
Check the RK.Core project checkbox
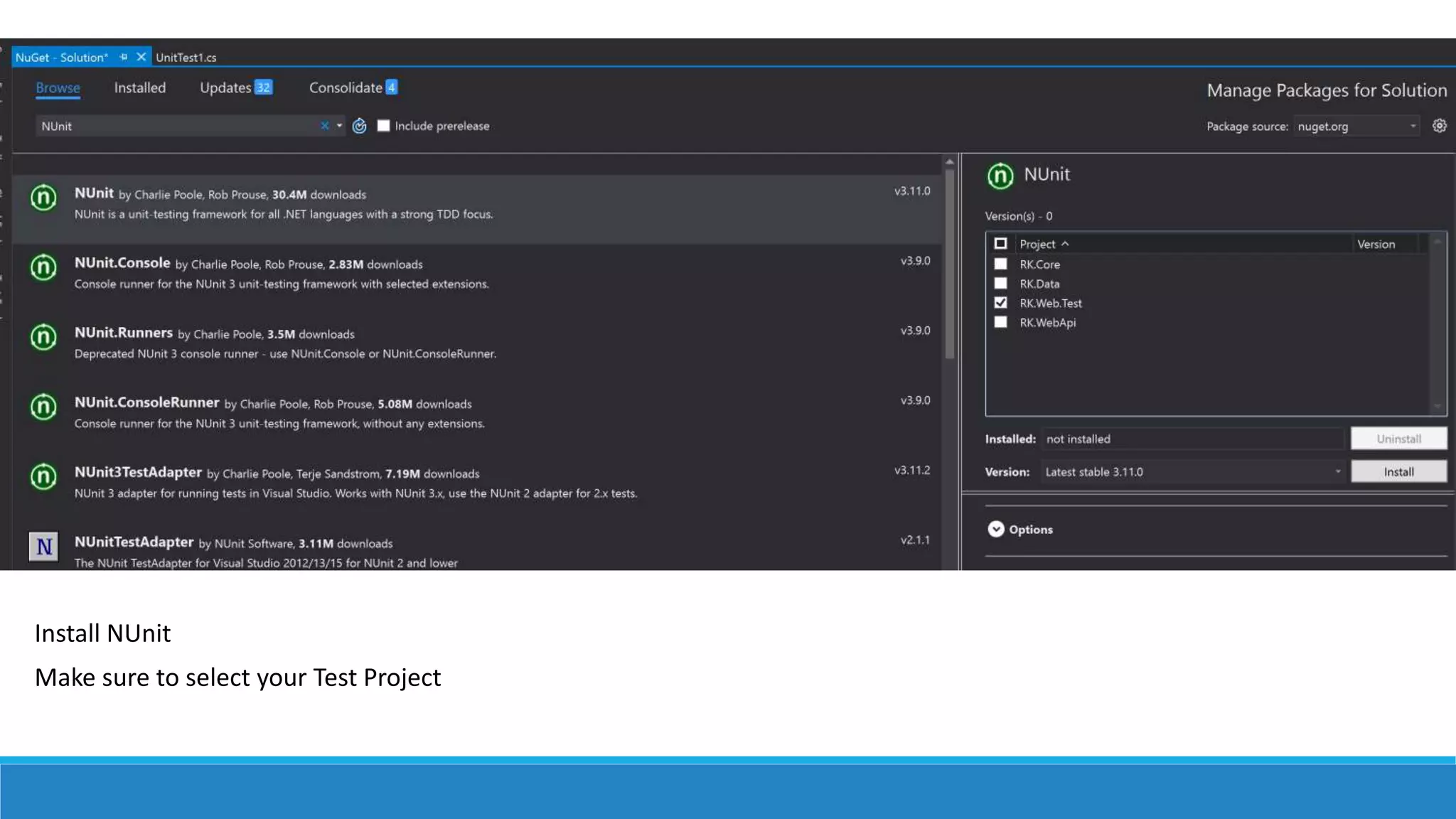click(1000, 264)
